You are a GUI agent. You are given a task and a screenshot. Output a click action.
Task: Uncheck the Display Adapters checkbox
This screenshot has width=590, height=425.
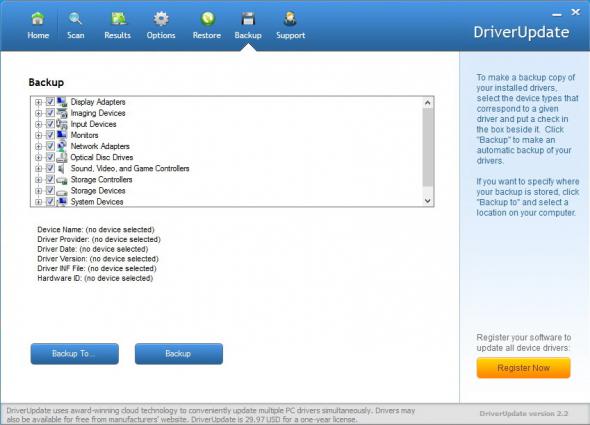click(50, 102)
